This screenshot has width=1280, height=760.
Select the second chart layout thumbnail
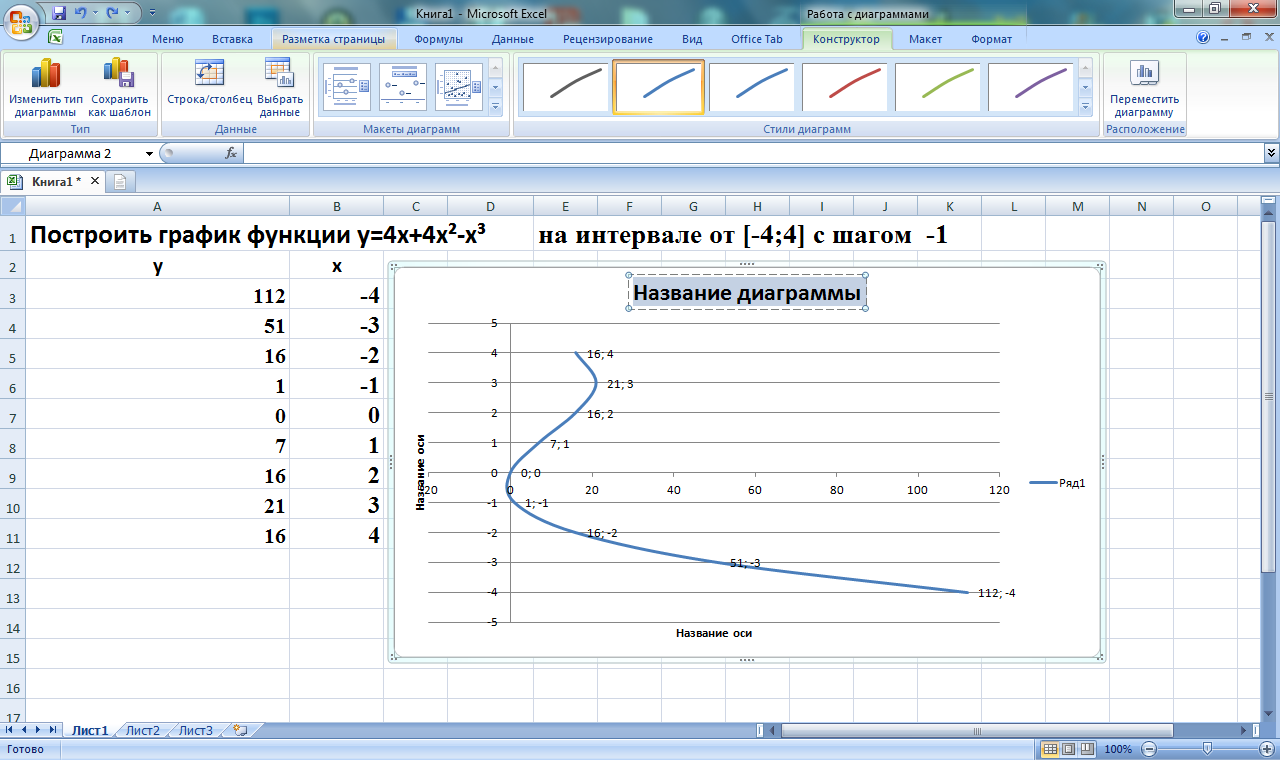(403, 88)
